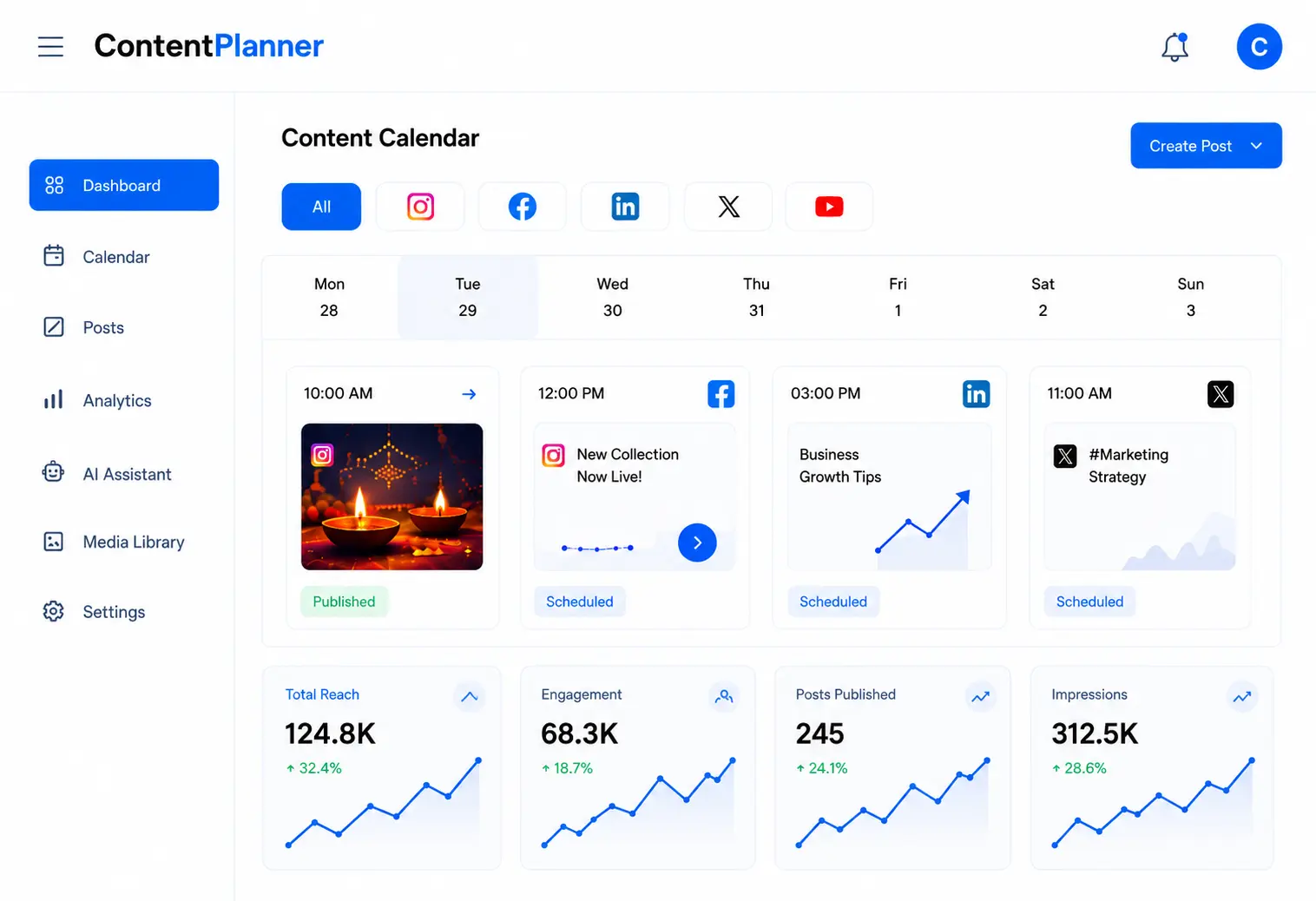Switch to Fri 1 day column

[x=898, y=297]
